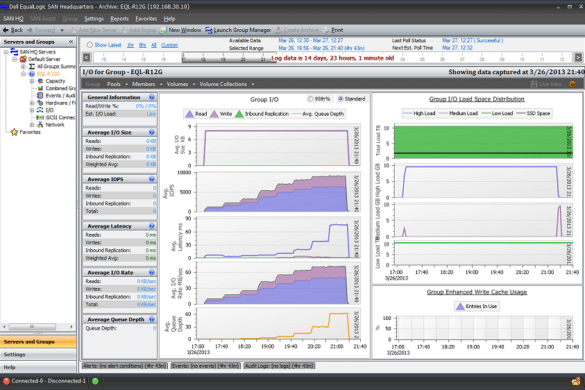This screenshot has width=585, height=390.
Task: Click the Favorites star icon
Action: (14, 132)
